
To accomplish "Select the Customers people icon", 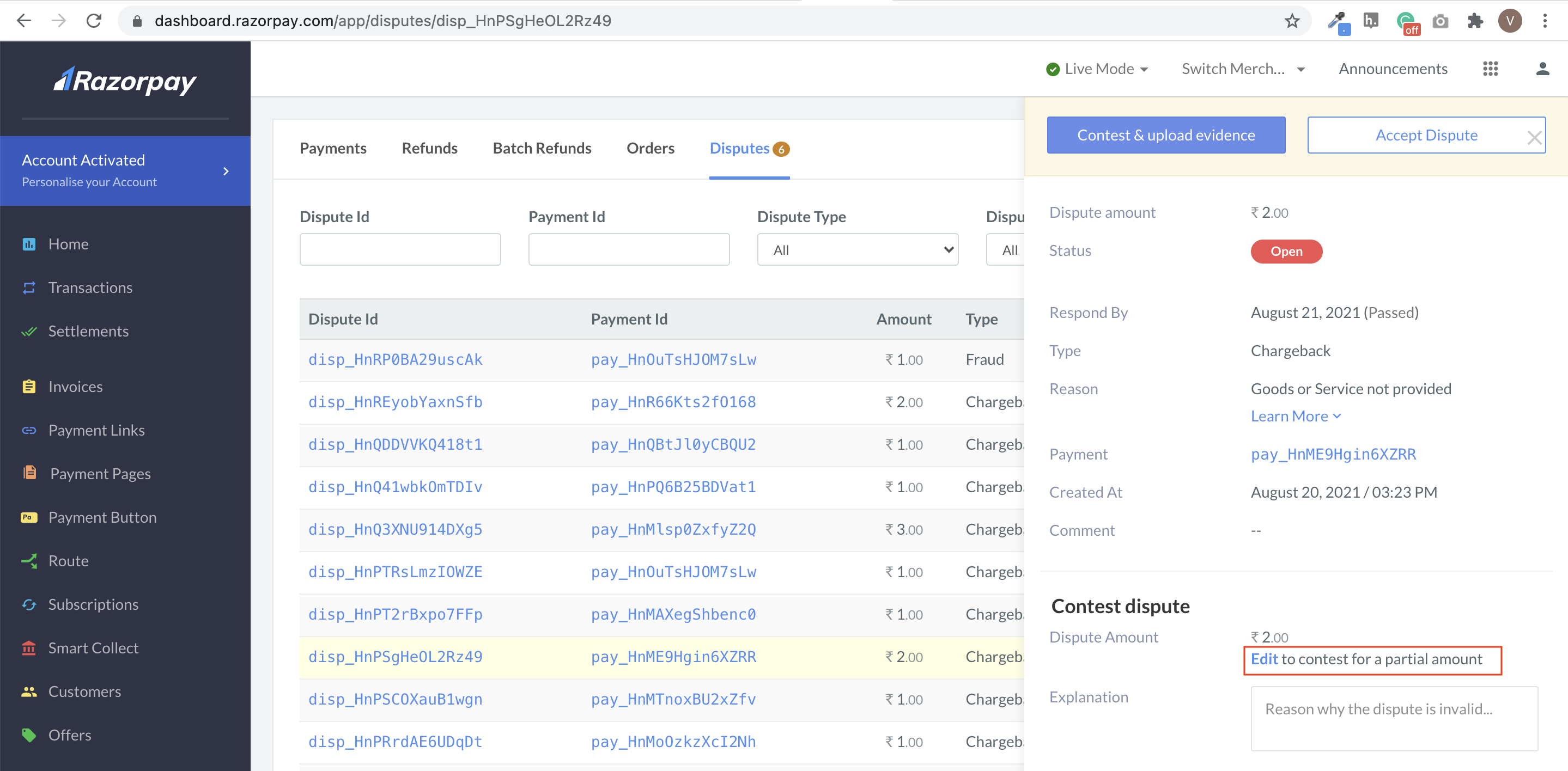I will (29, 692).
